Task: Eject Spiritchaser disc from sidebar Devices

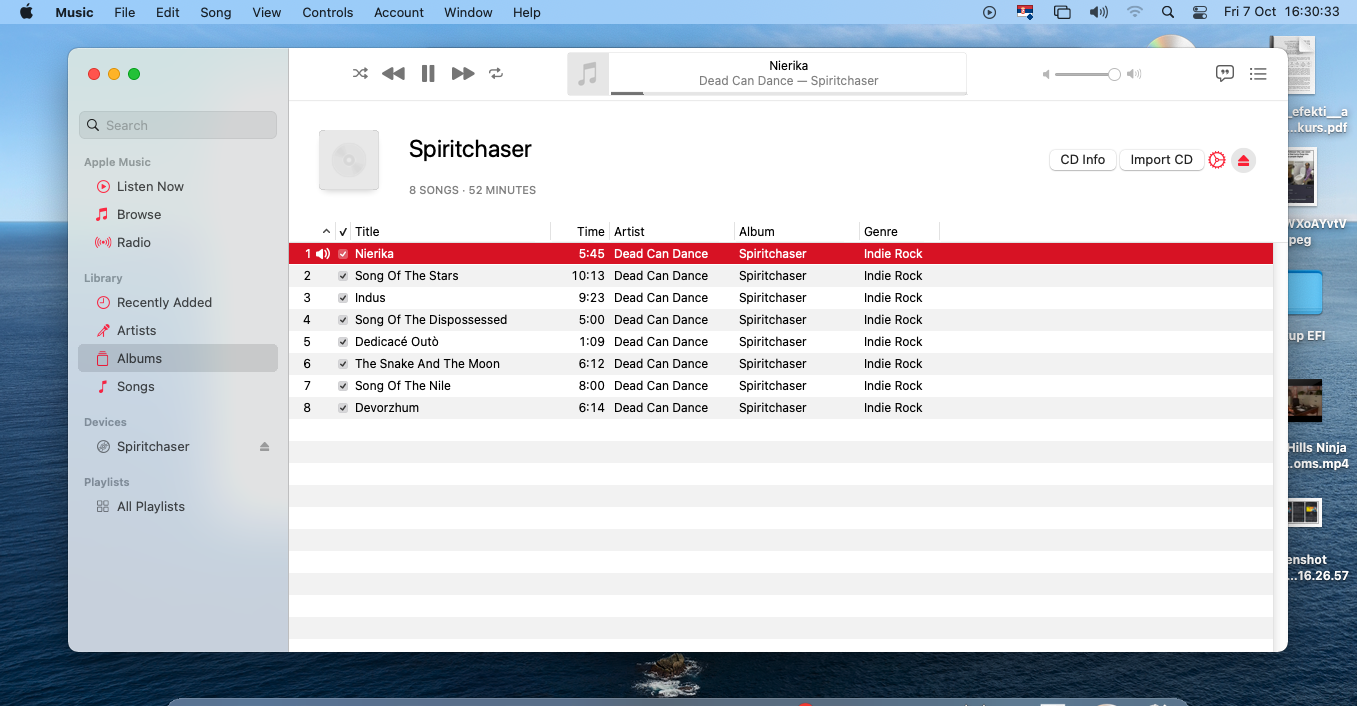Action: (264, 447)
